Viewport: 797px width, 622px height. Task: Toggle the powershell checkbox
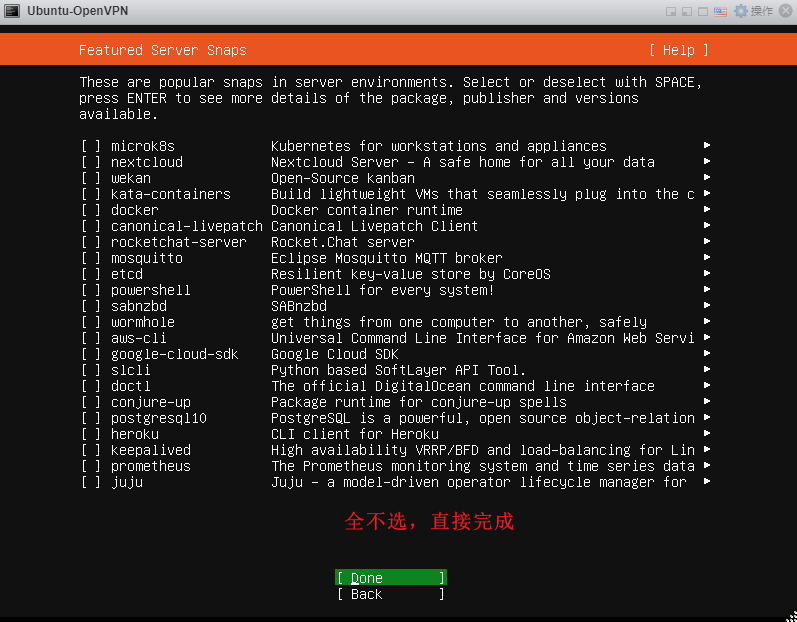coord(91,290)
